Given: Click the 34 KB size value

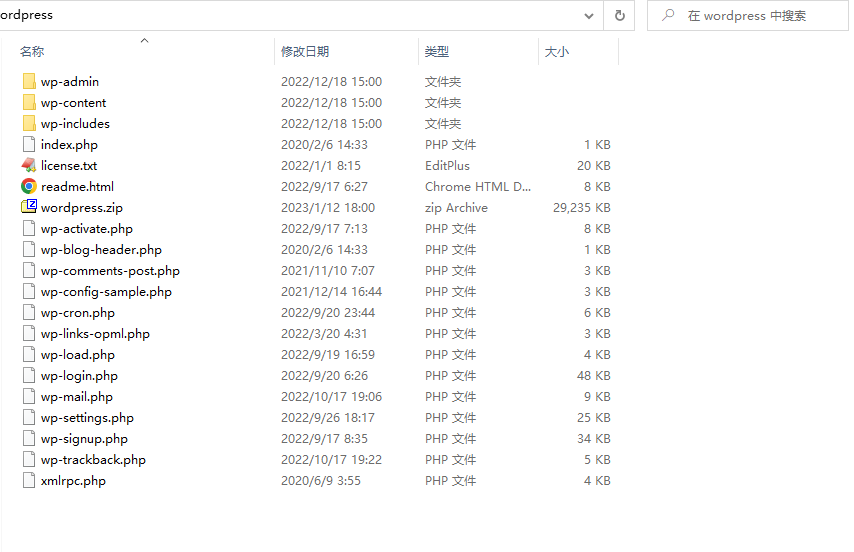Looking at the screenshot, I should 594,439.
